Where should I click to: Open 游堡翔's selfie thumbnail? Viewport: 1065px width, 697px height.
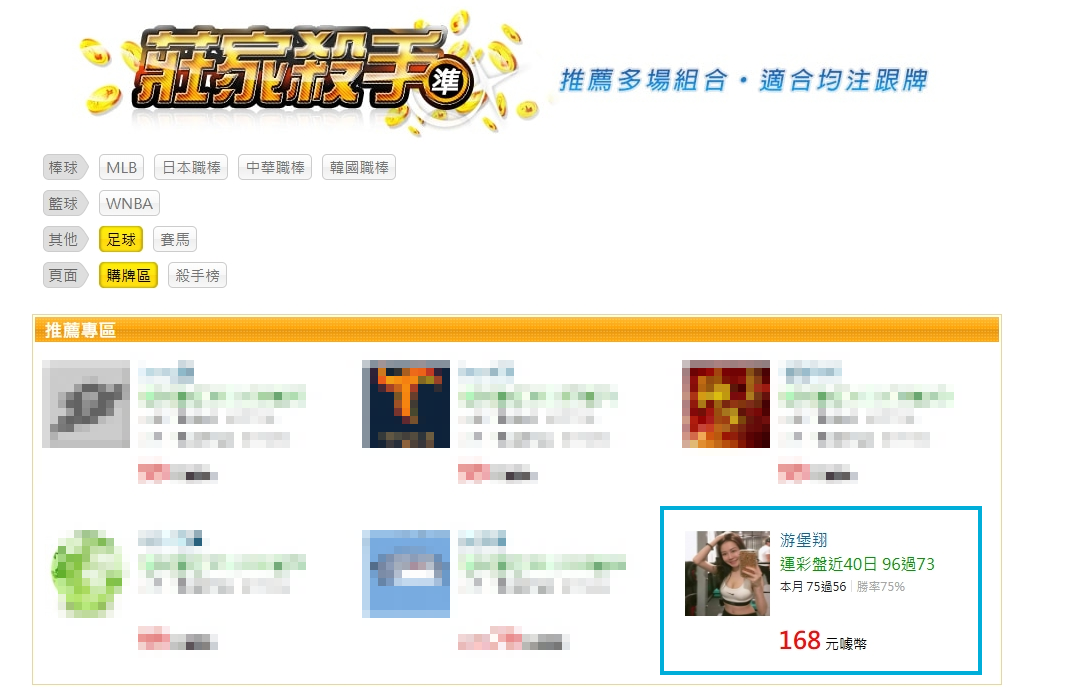click(727, 573)
